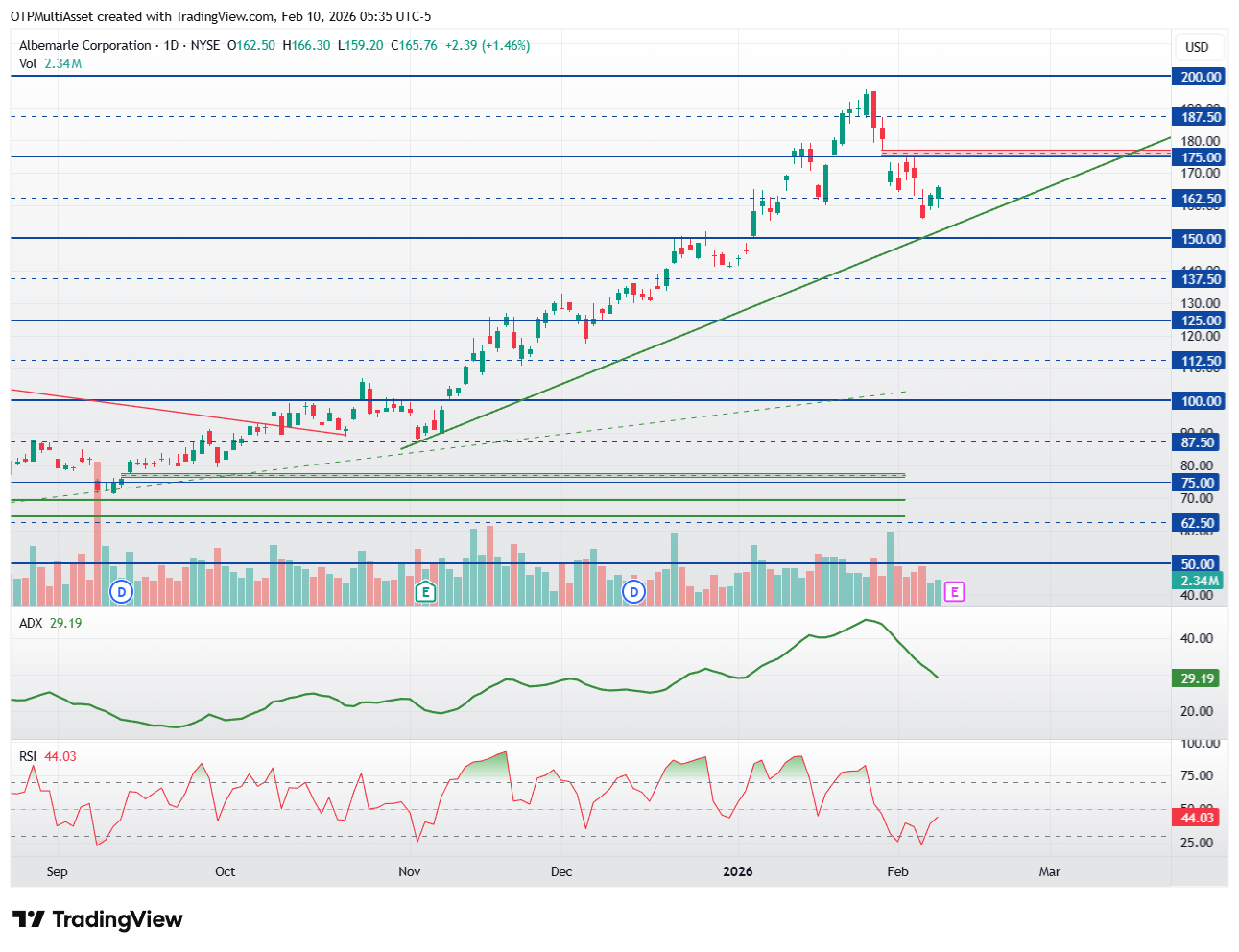The height and width of the screenshot is (952, 1239).
Task: Click the green 2.34M volume value label
Action: (1200, 581)
